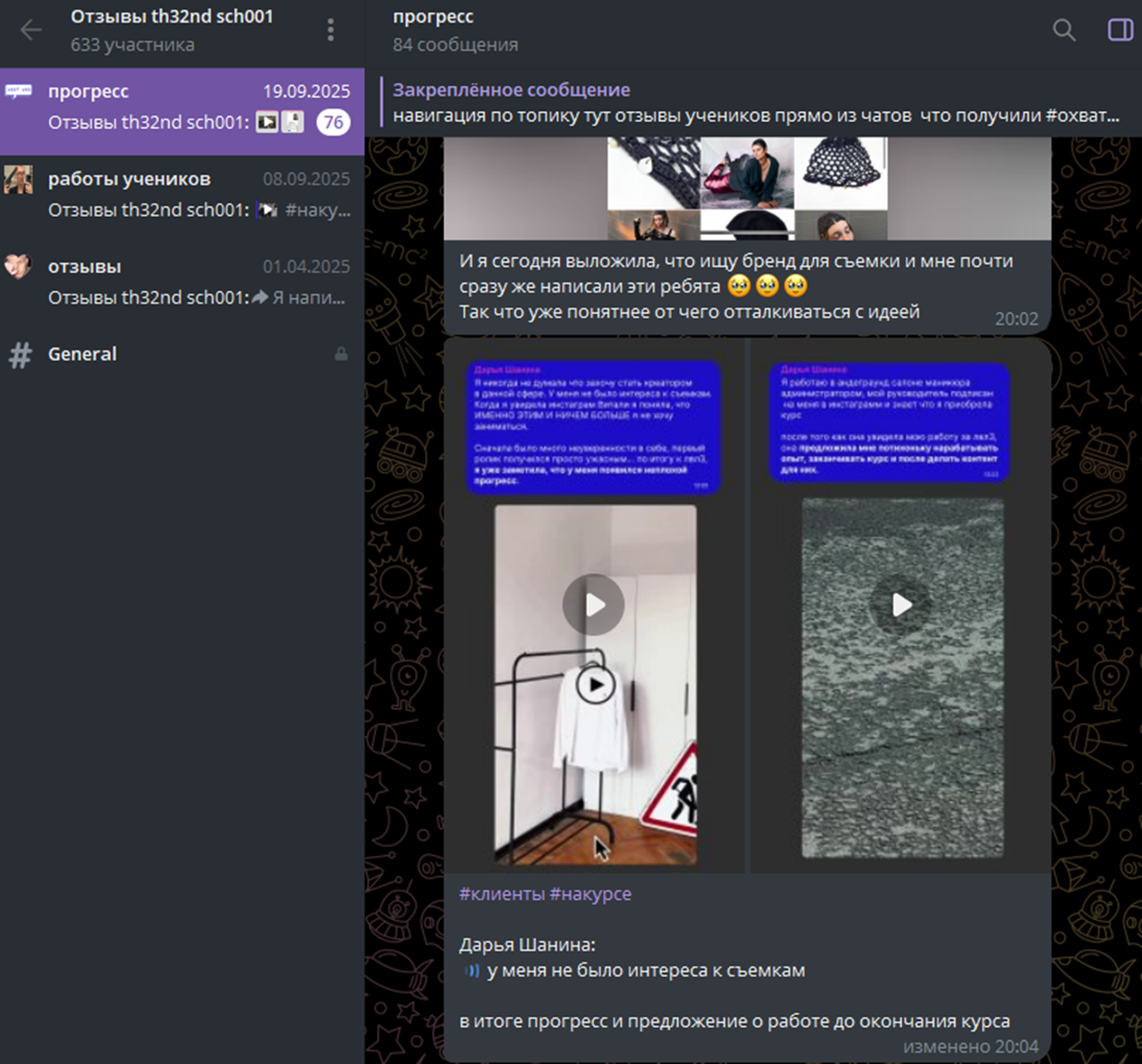Click the small play icon on white shirt
Screen dimensions: 1142x1064
point(595,685)
